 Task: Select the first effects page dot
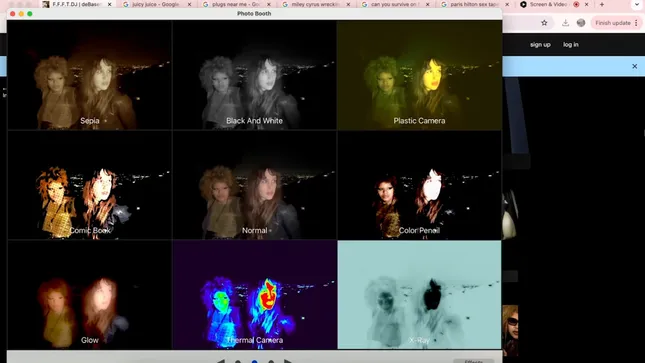tap(238, 361)
